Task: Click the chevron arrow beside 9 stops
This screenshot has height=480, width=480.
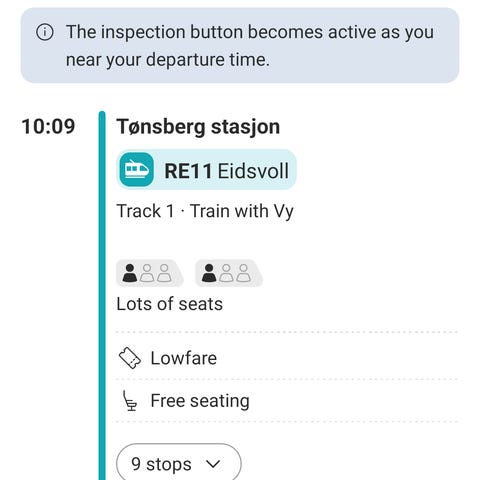Action: tap(213, 464)
